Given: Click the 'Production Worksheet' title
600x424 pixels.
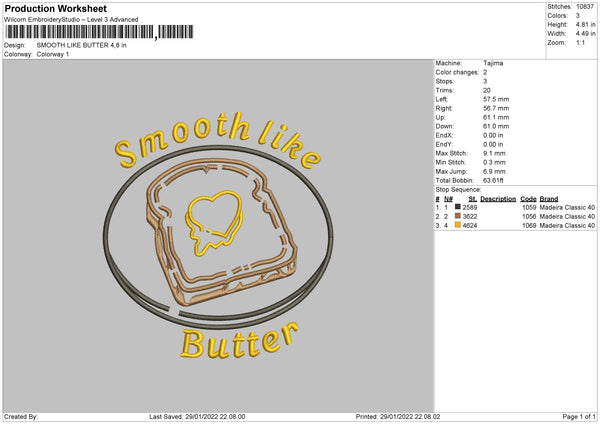Looking at the screenshot, I should pyautogui.click(x=55, y=8).
